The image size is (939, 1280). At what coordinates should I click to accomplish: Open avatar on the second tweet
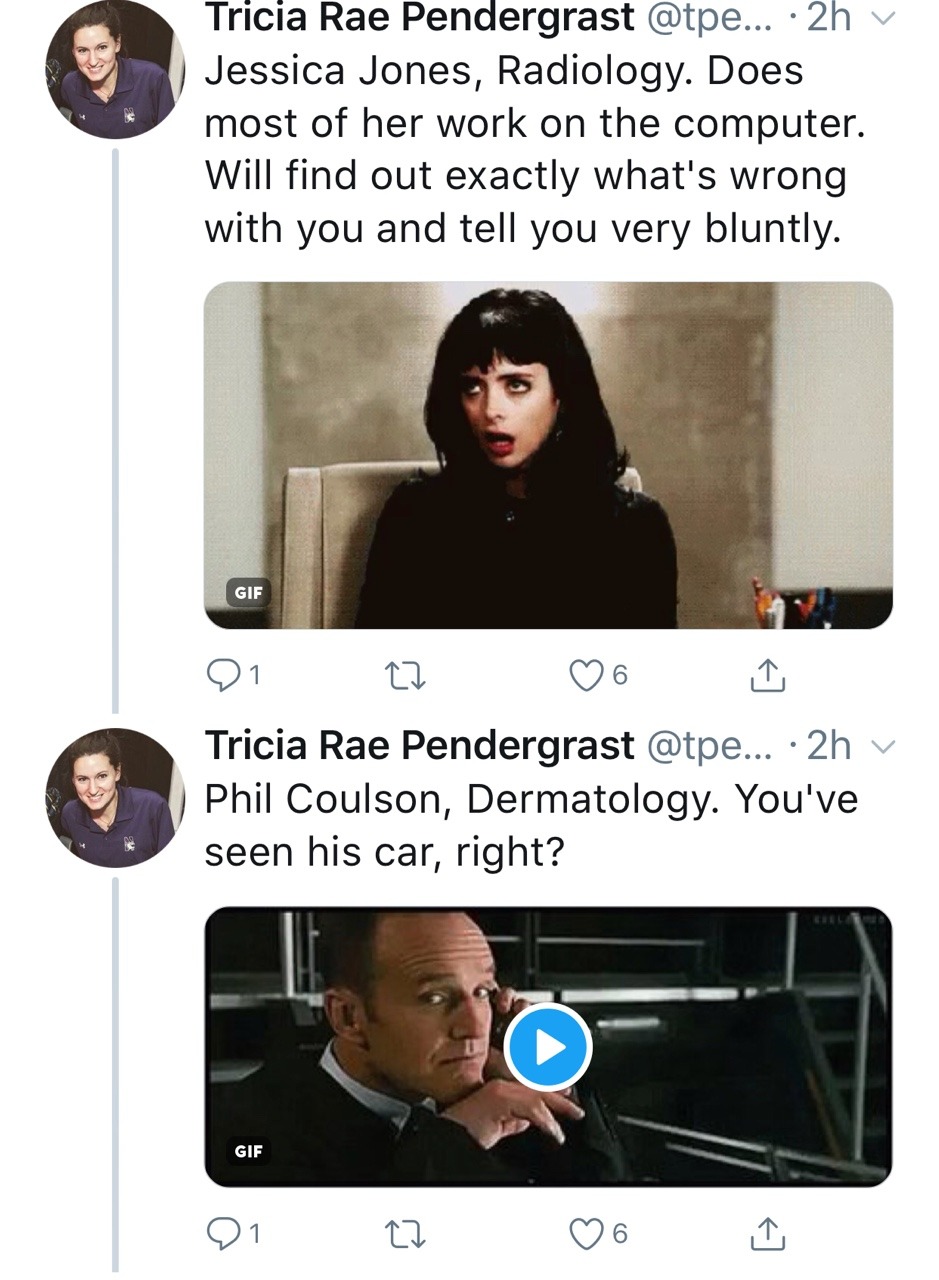(115, 798)
